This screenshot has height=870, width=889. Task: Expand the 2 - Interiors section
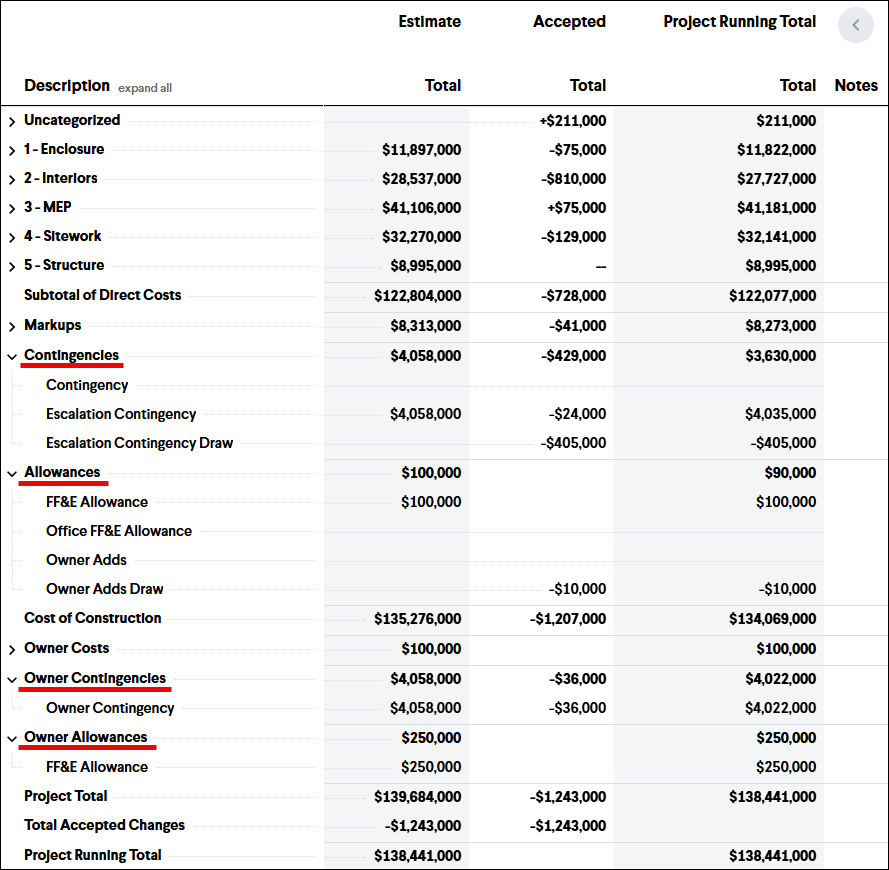pos(12,178)
